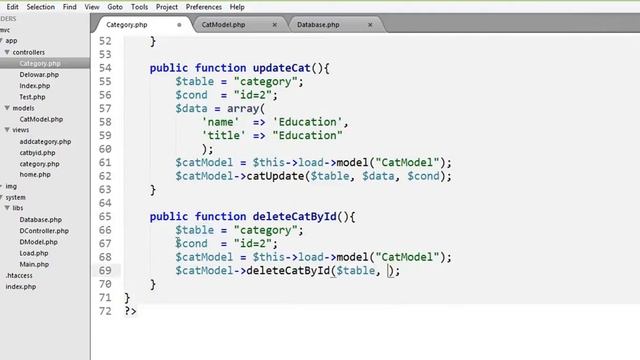Open Test.php from the sidebar
Viewport: 640px width, 360px height.
click(32, 97)
